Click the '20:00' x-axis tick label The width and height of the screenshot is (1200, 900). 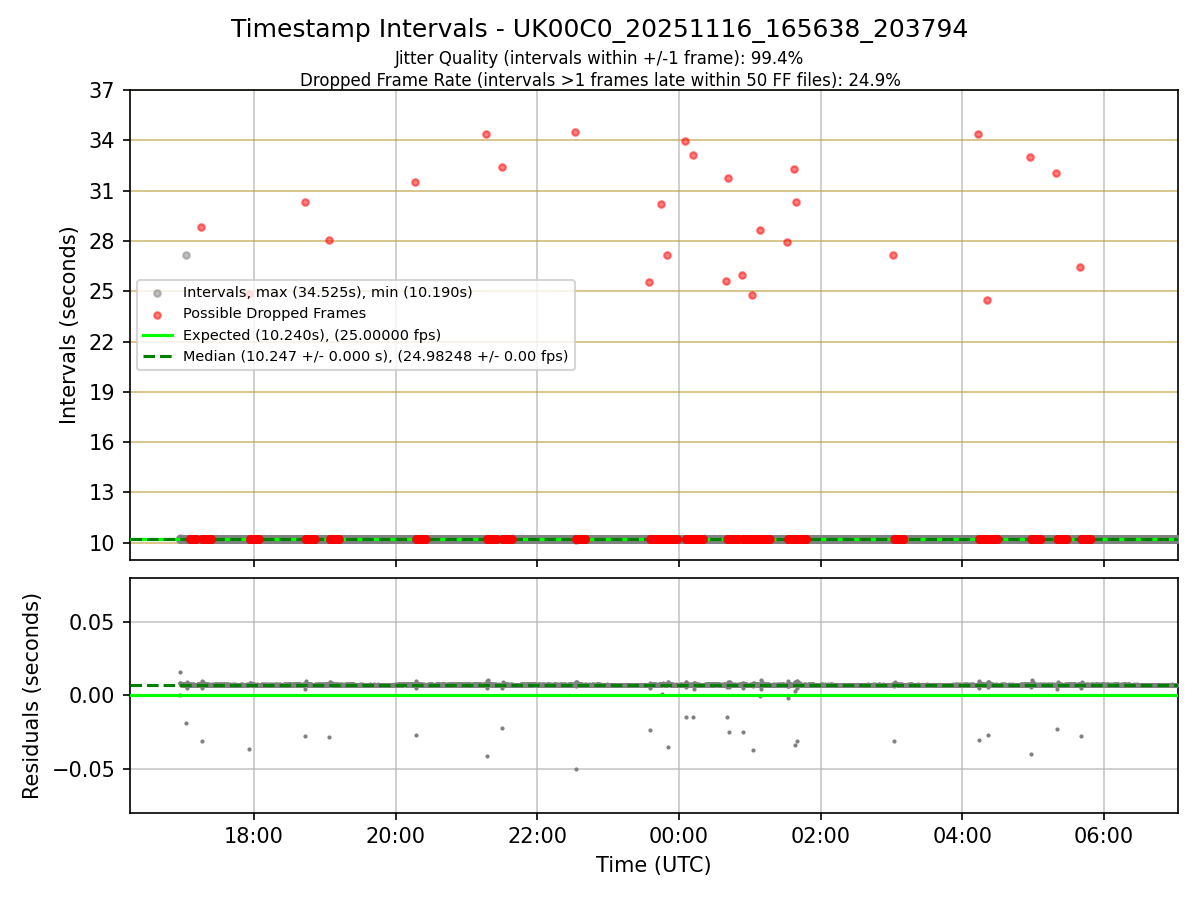coord(395,835)
